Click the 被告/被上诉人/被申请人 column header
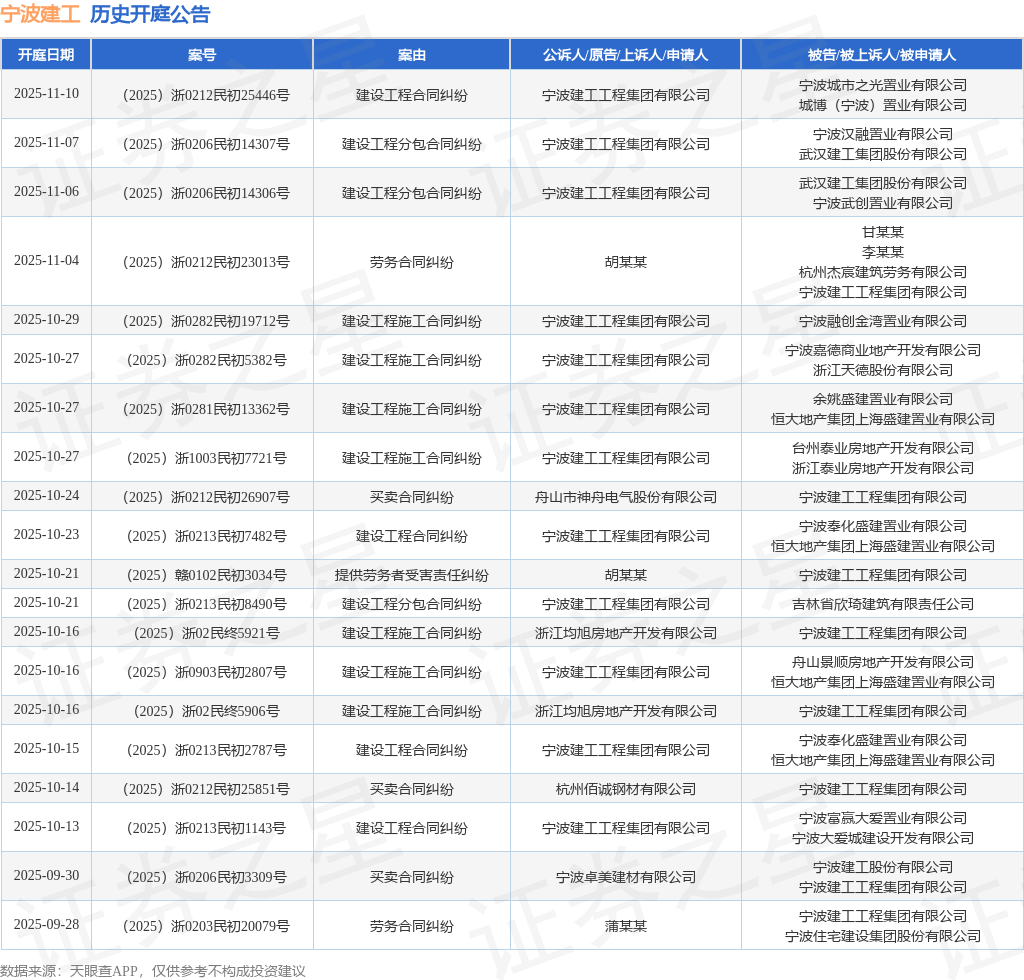1024x980 pixels. (x=882, y=55)
